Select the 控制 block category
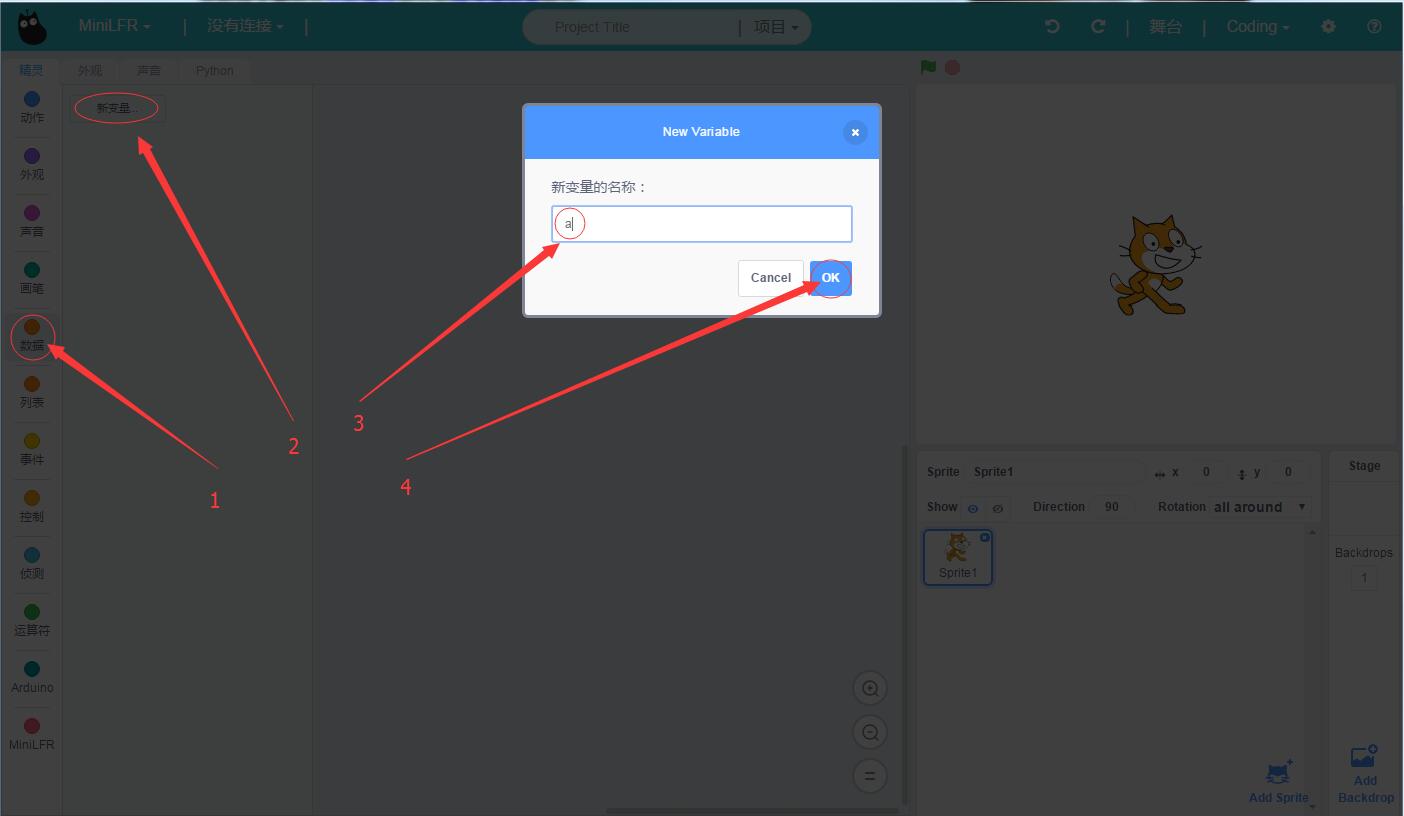Viewport: 1404px width, 816px height. tap(32, 507)
